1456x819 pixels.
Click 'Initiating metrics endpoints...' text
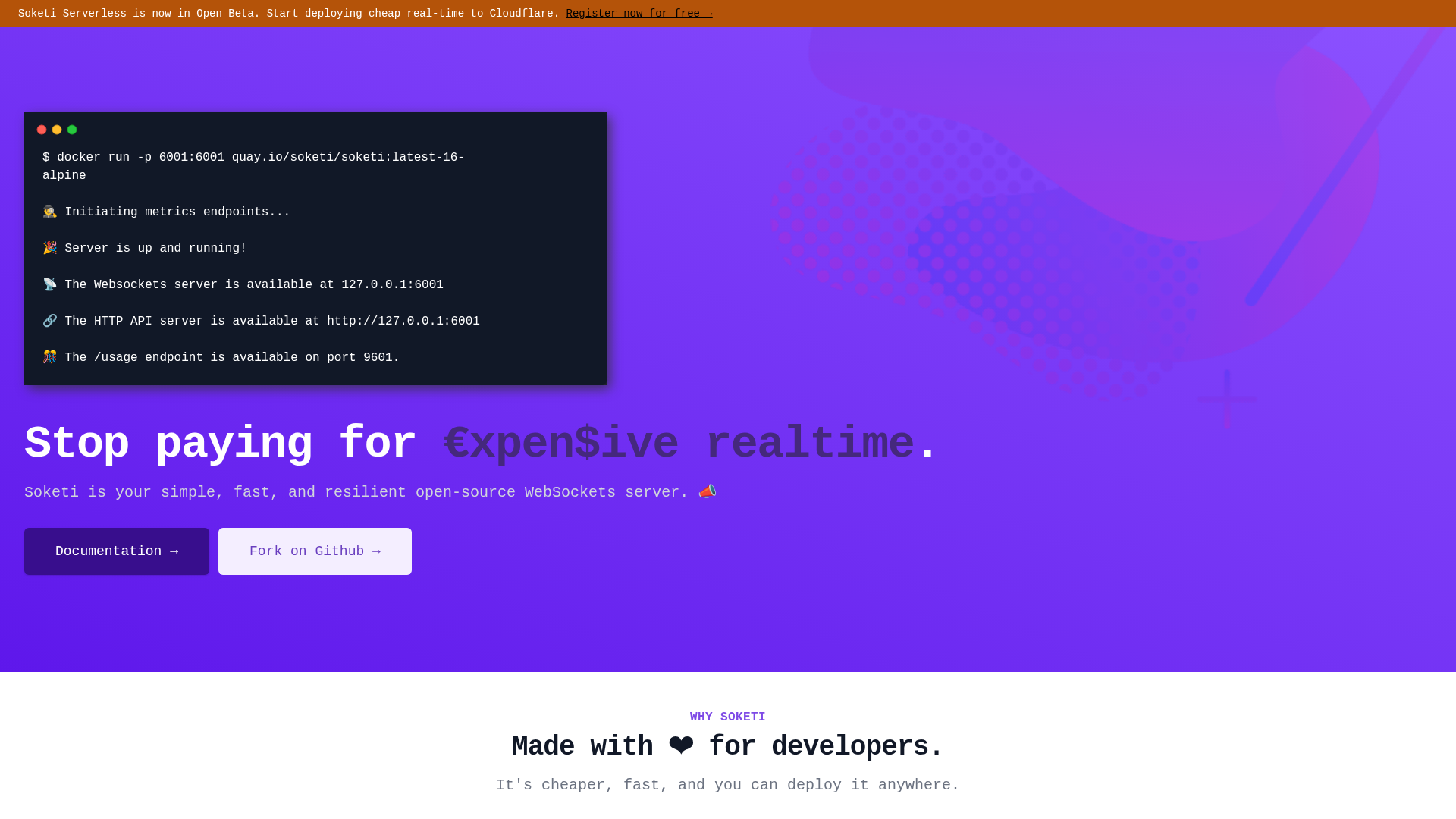click(177, 212)
